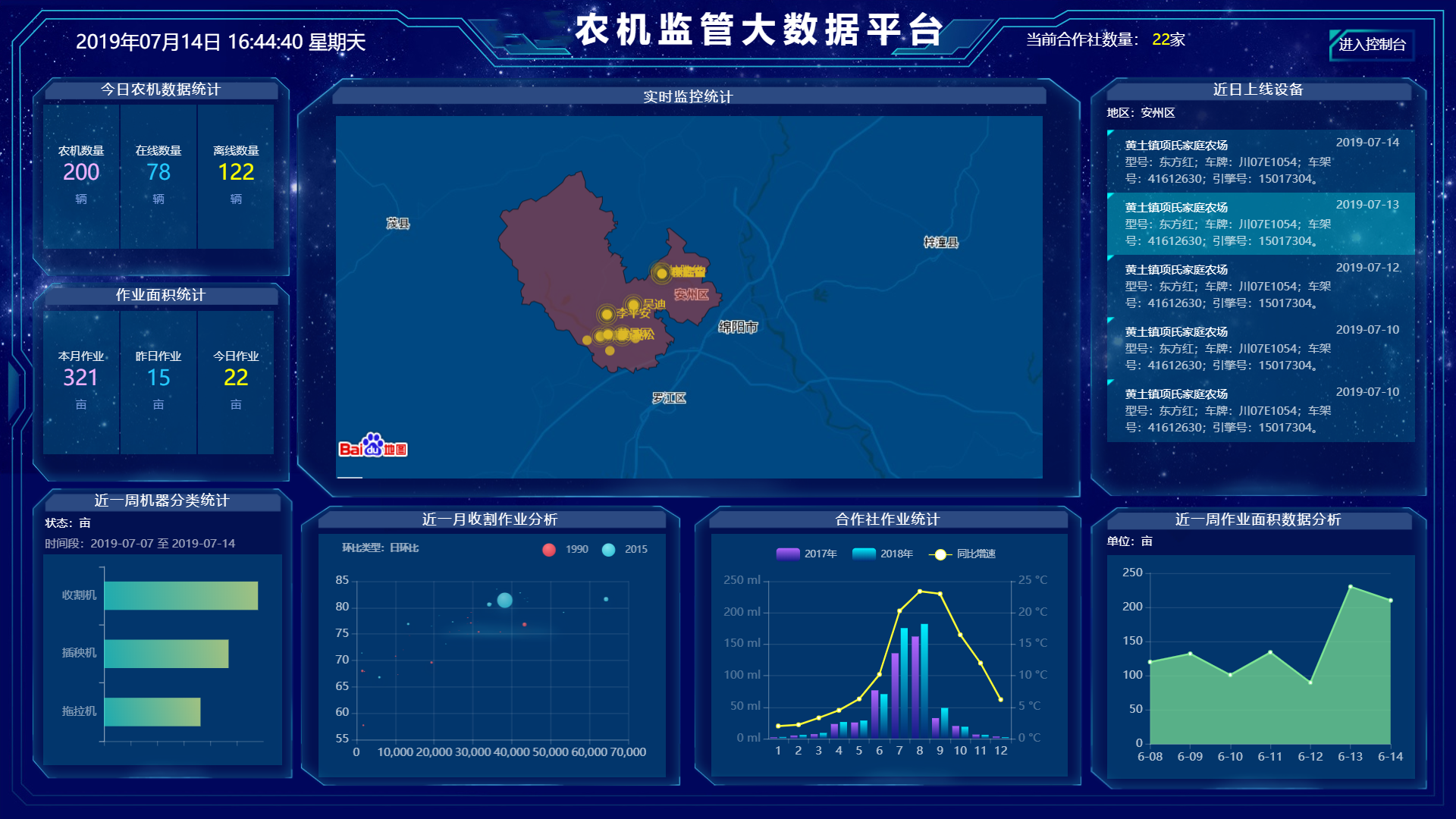Image resolution: width=1456 pixels, height=819 pixels.
Task: Select the 2019-07-14 device entry
Action: click(x=1260, y=161)
